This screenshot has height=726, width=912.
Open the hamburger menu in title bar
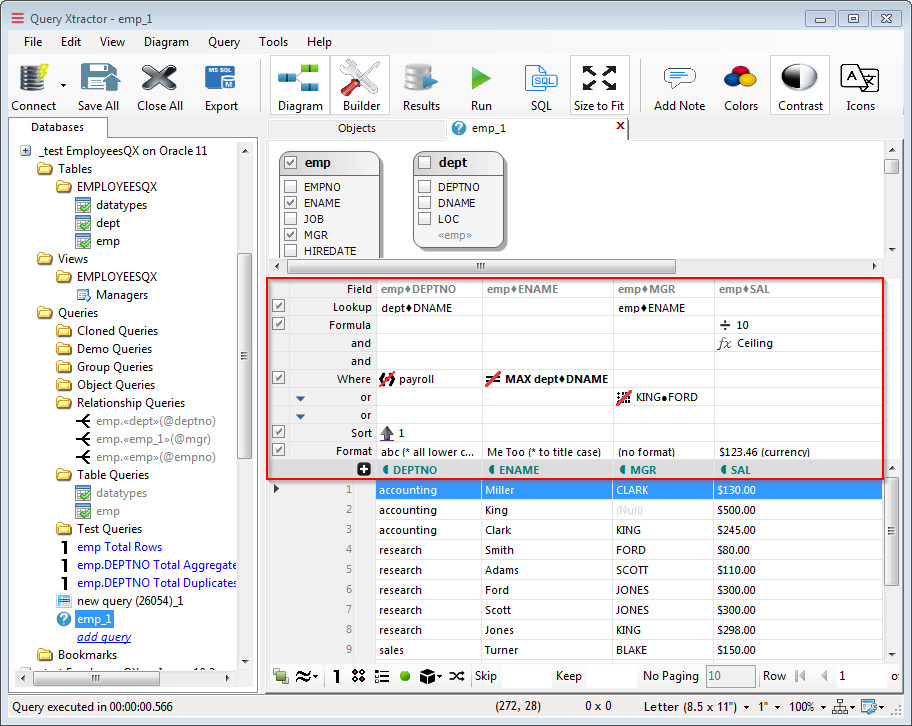[x=18, y=18]
